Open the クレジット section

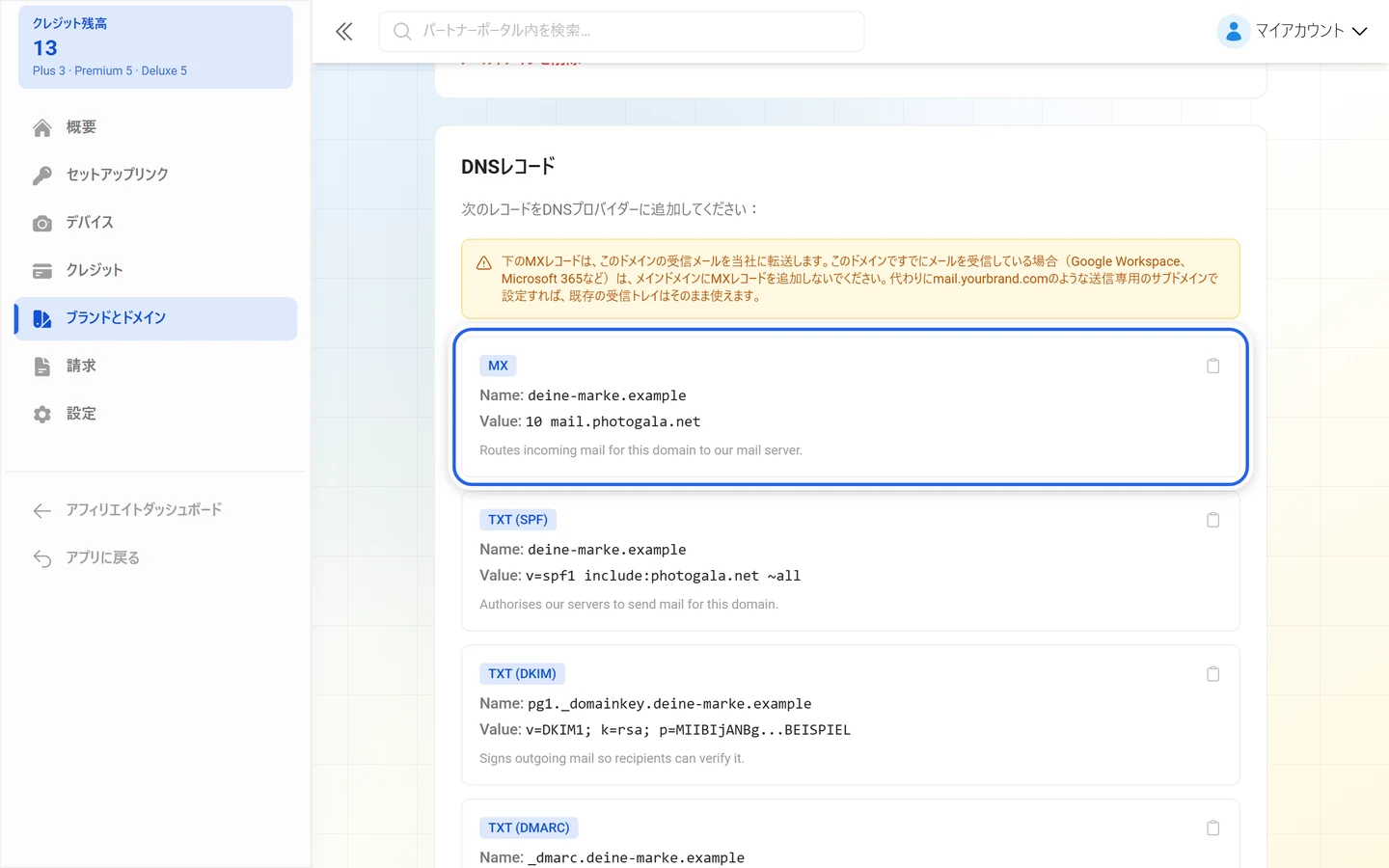[x=155, y=270]
